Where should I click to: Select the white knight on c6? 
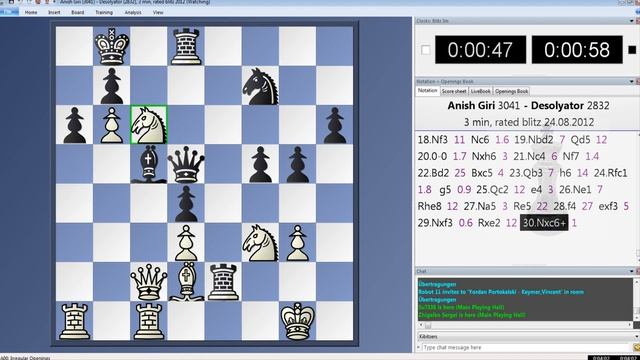pos(149,125)
